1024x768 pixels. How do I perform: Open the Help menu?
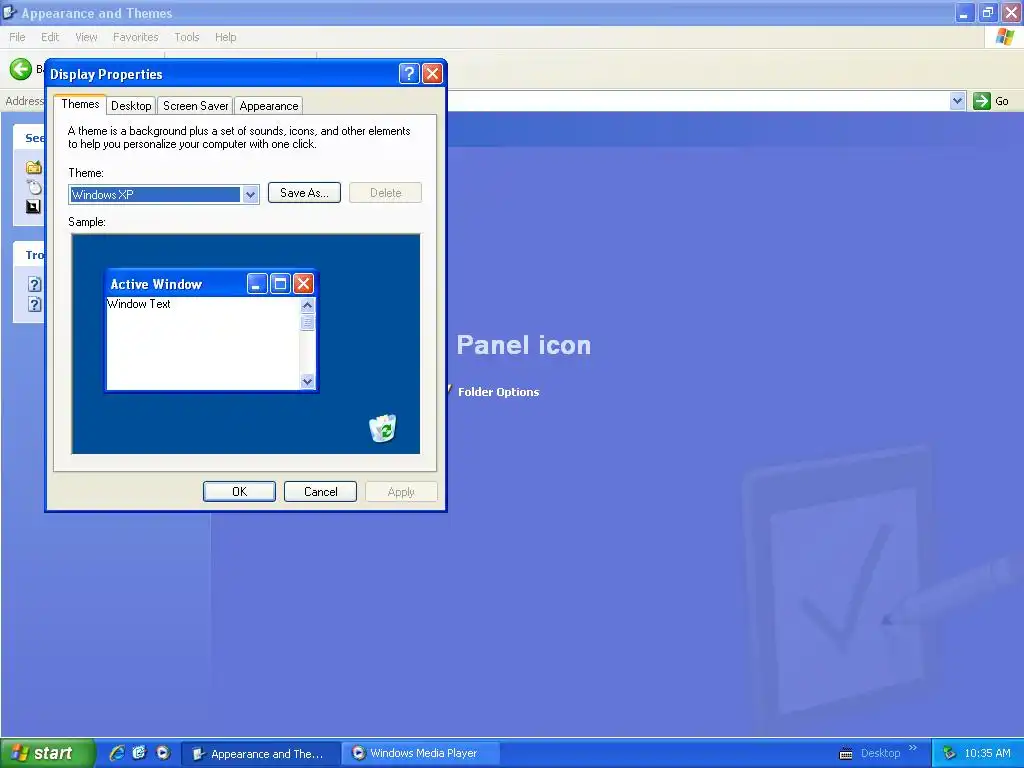click(225, 37)
